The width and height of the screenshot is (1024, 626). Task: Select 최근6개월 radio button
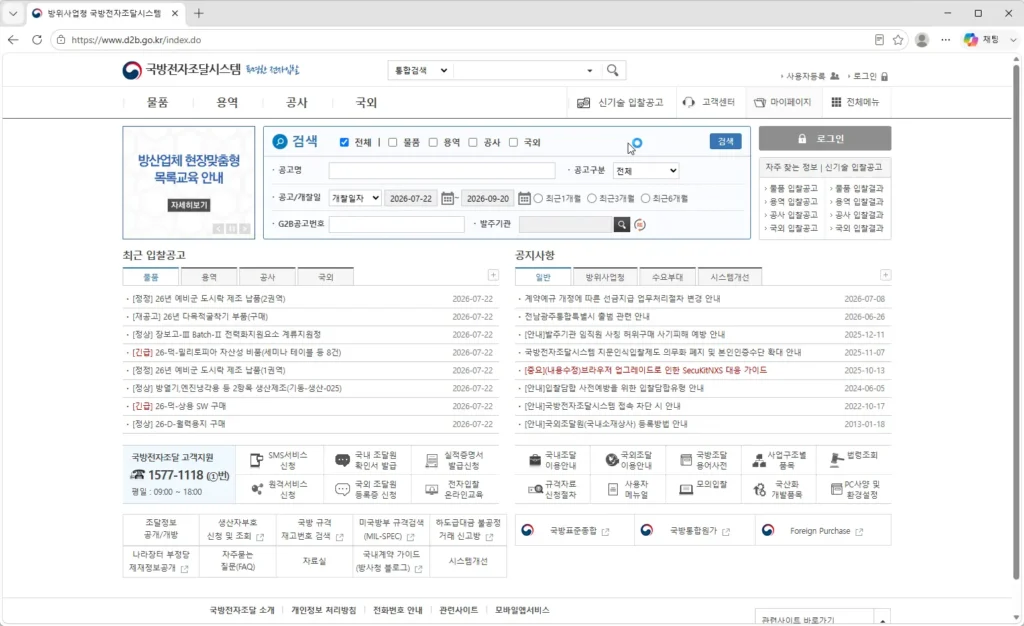click(x=645, y=198)
